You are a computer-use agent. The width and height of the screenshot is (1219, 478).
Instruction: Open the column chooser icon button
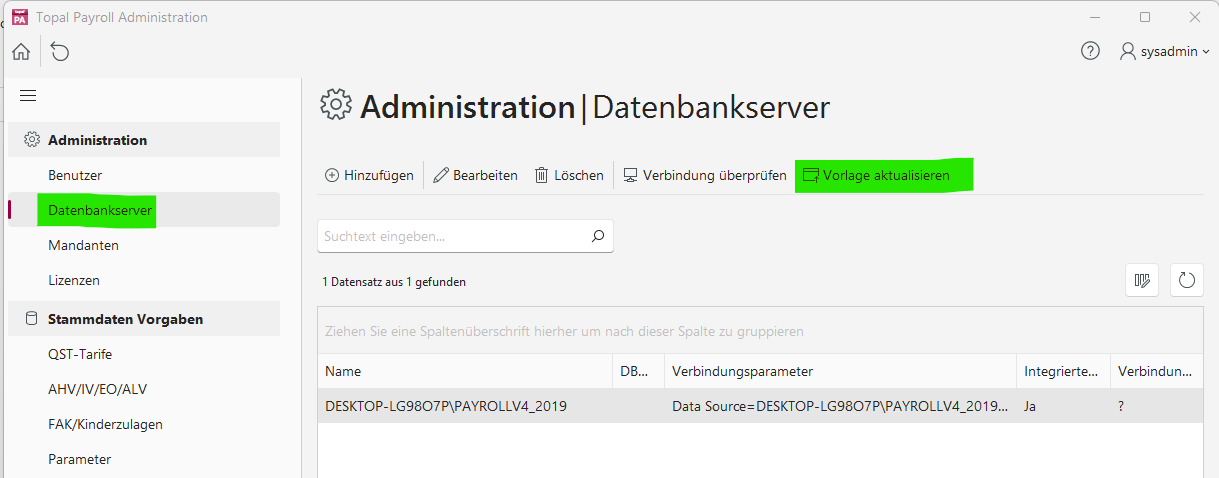coord(1141,281)
